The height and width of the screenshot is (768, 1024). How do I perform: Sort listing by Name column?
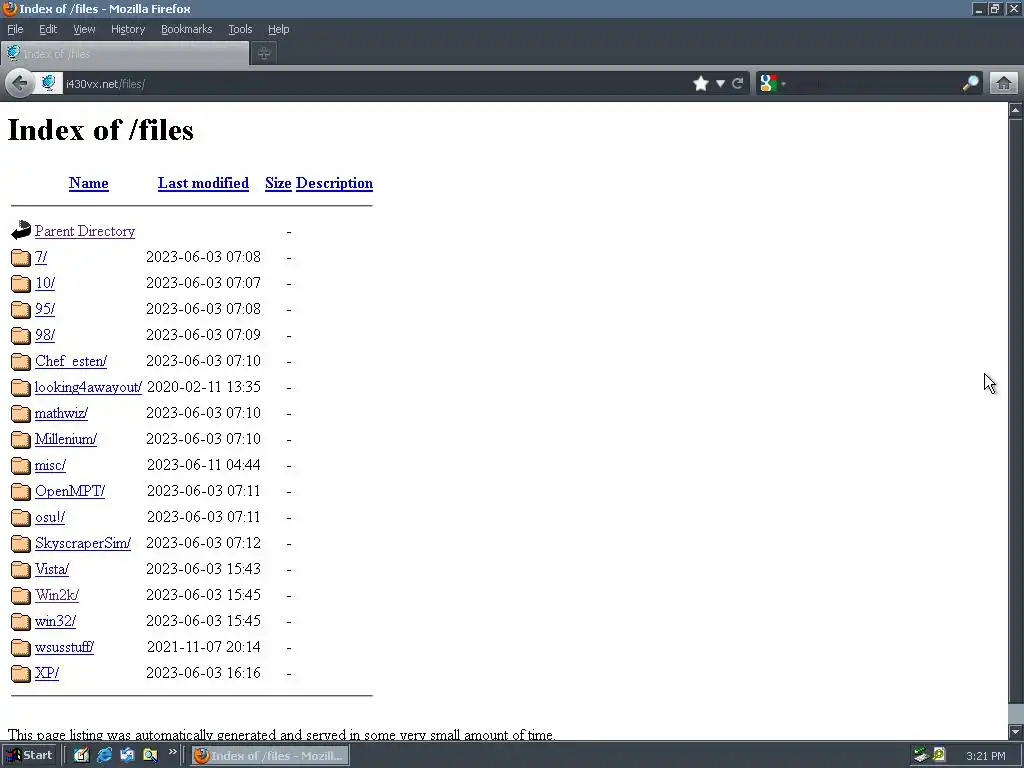pyautogui.click(x=89, y=183)
